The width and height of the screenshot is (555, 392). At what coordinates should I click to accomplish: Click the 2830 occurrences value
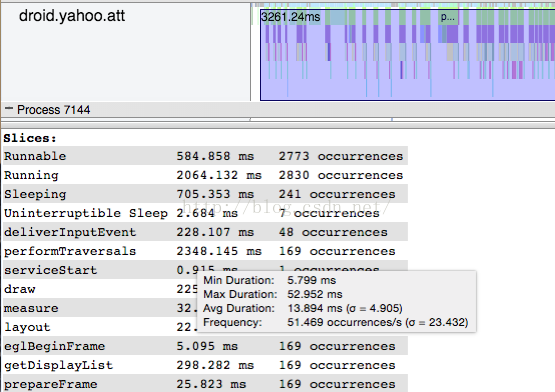coord(341,175)
